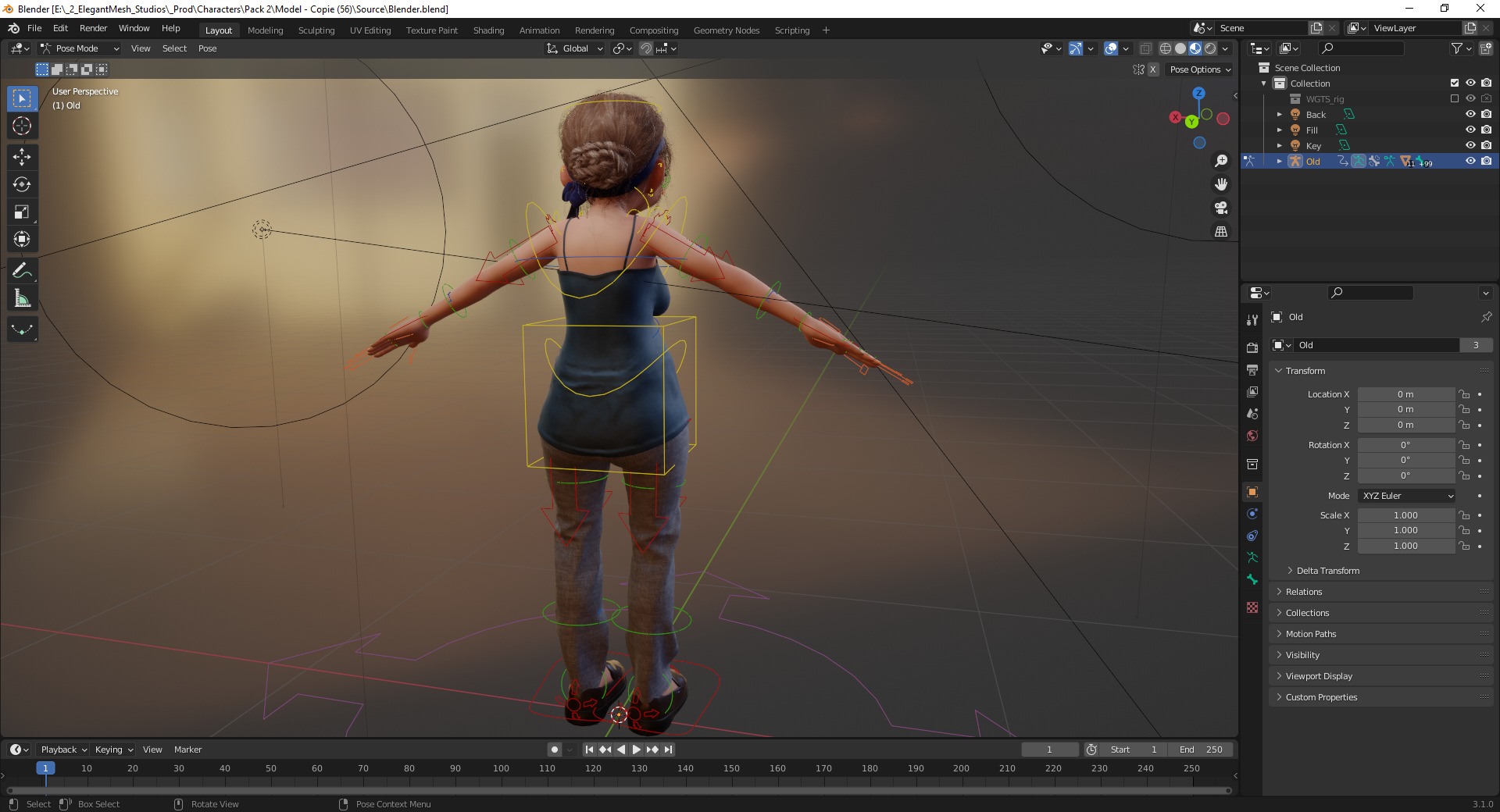
Task: Open the viewport shading options dropdown
Action: [x=1225, y=48]
